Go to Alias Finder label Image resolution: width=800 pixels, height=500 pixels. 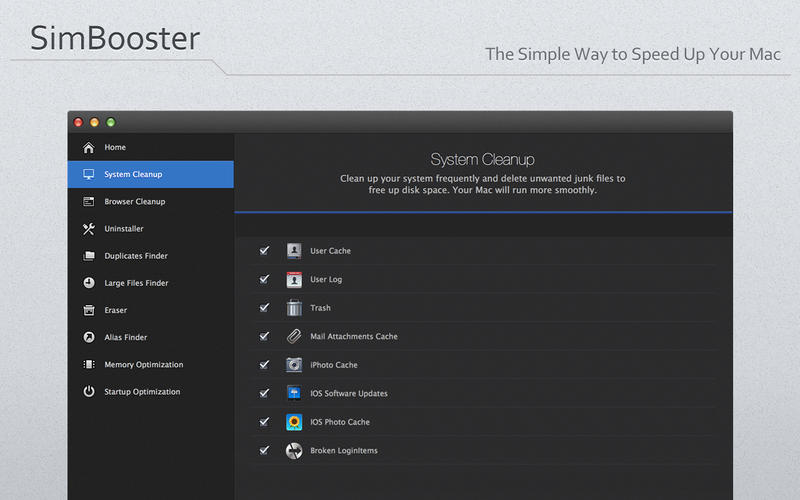(126, 337)
